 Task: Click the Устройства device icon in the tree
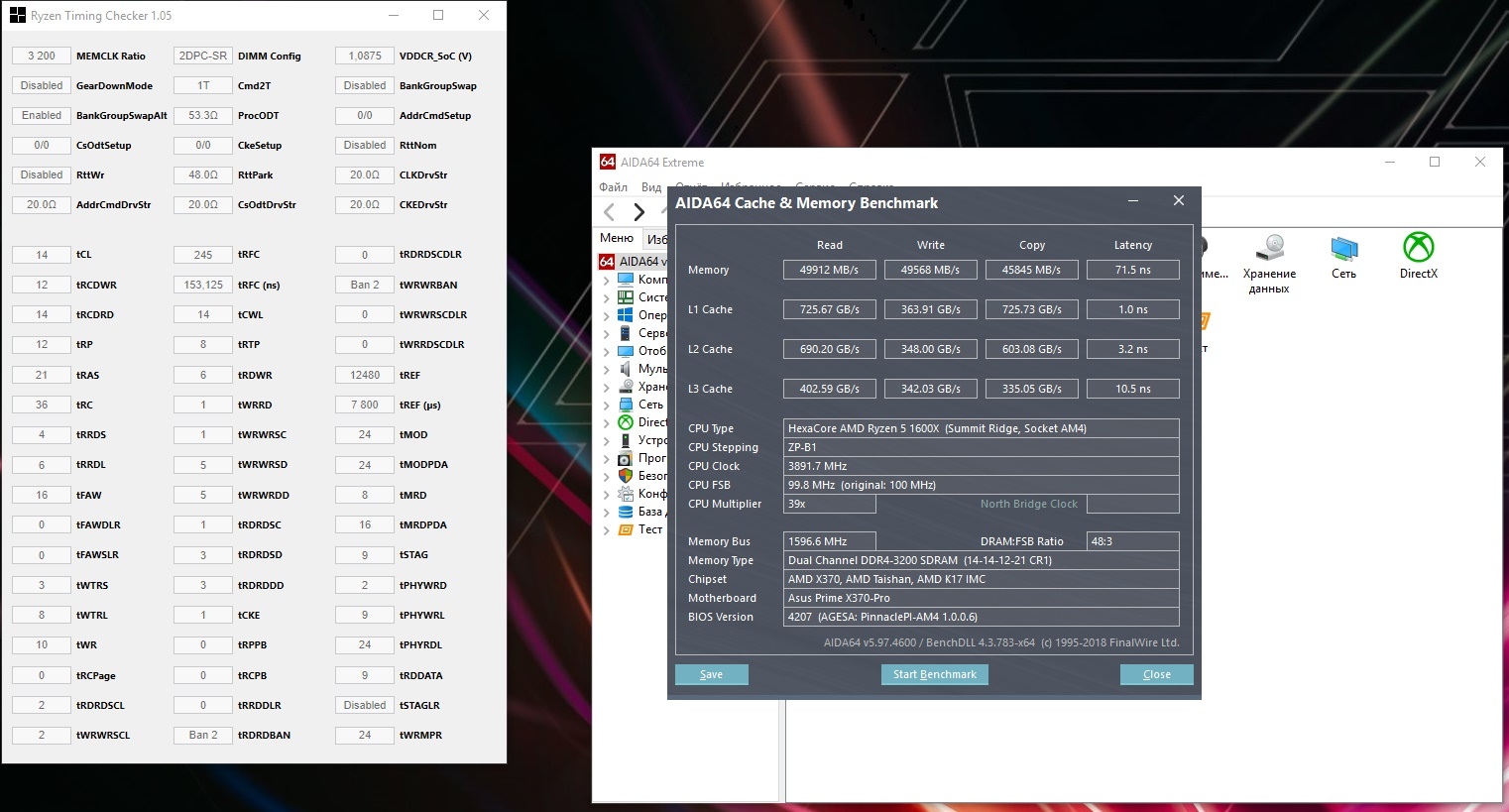[x=626, y=440]
